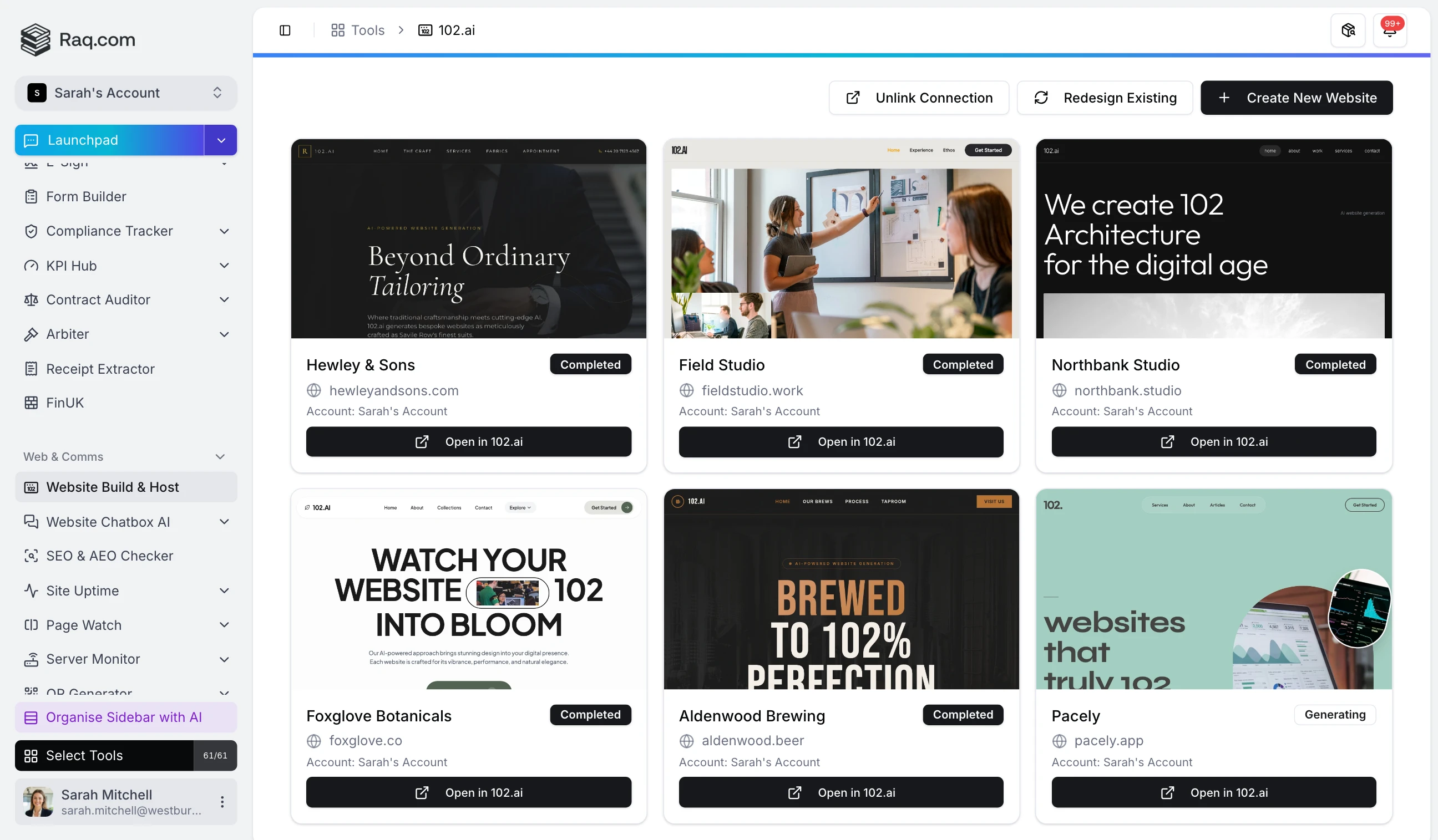
Task: Expand the Contract Auditor chevron
Action: (x=224, y=299)
